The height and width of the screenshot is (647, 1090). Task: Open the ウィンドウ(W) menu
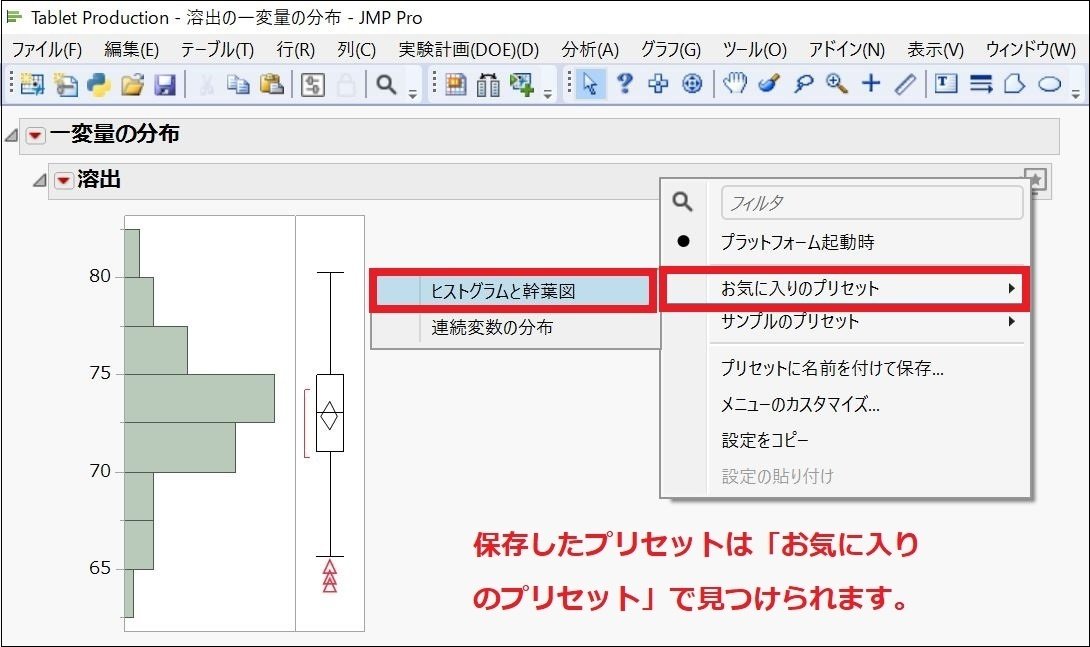pyautogui.click(x=1031, y=50)
